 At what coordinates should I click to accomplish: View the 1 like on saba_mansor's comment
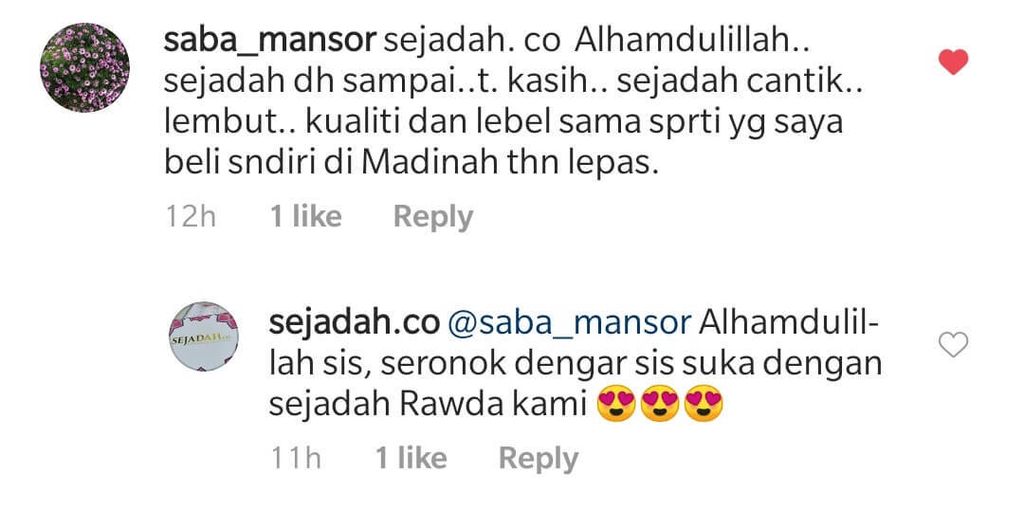[306, 216]
